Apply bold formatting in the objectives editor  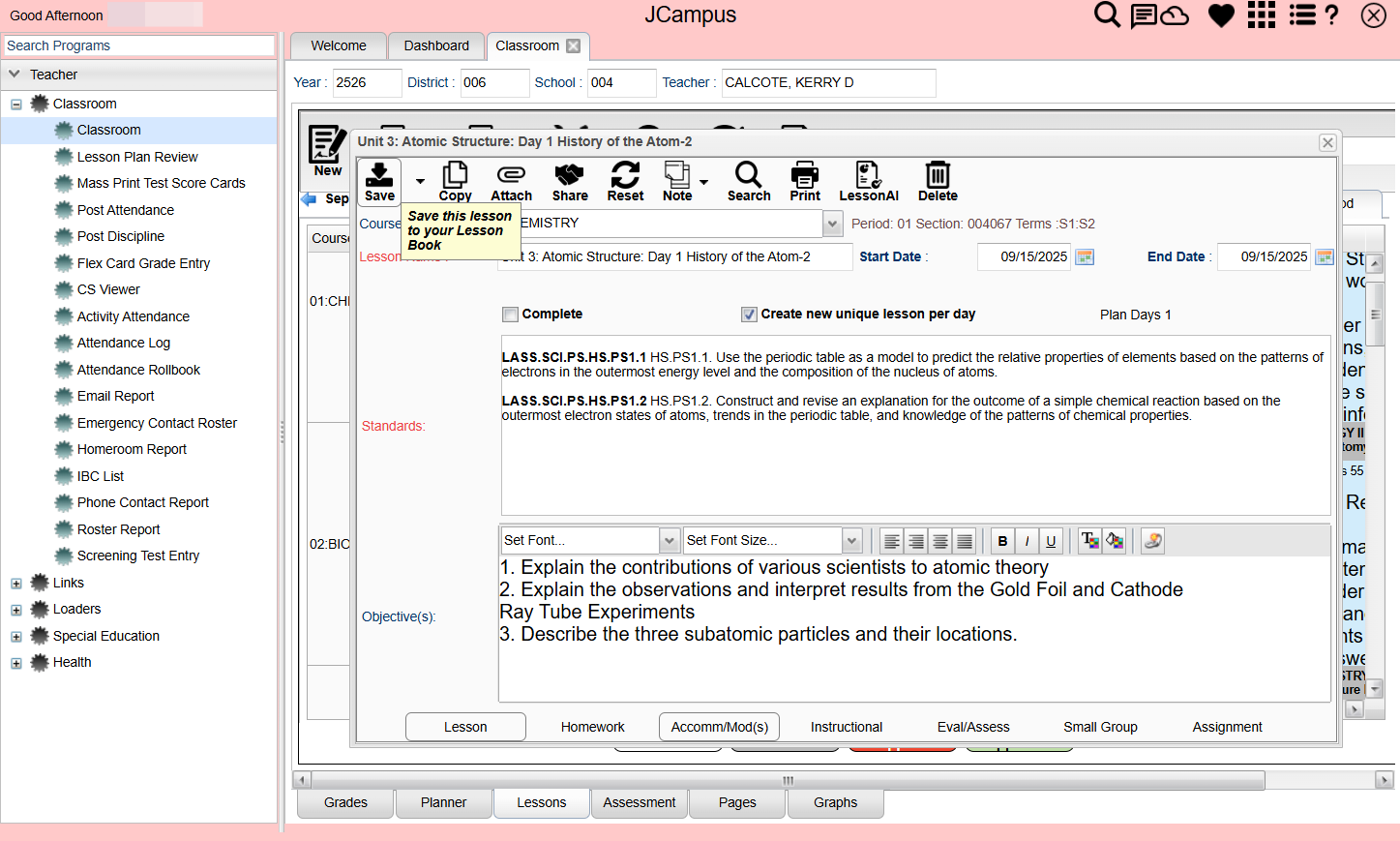click(1002, 541)
